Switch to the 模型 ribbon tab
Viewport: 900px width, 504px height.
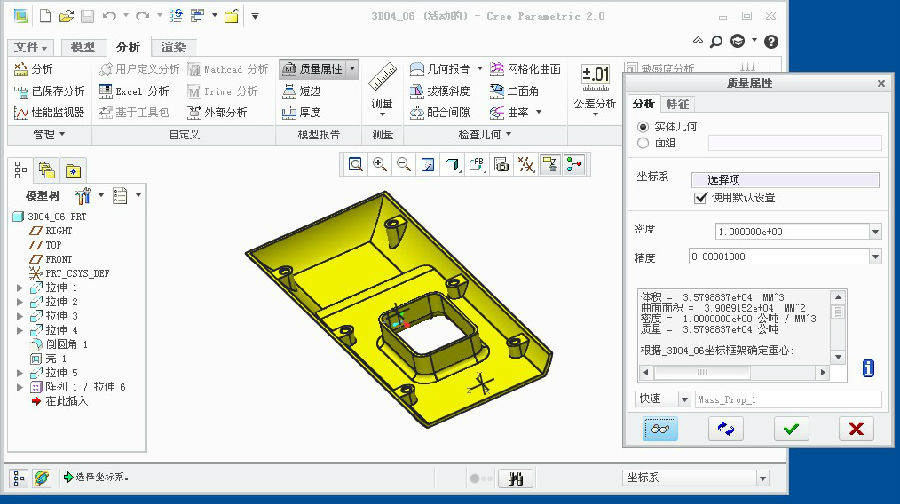click(x=83, y=47)
